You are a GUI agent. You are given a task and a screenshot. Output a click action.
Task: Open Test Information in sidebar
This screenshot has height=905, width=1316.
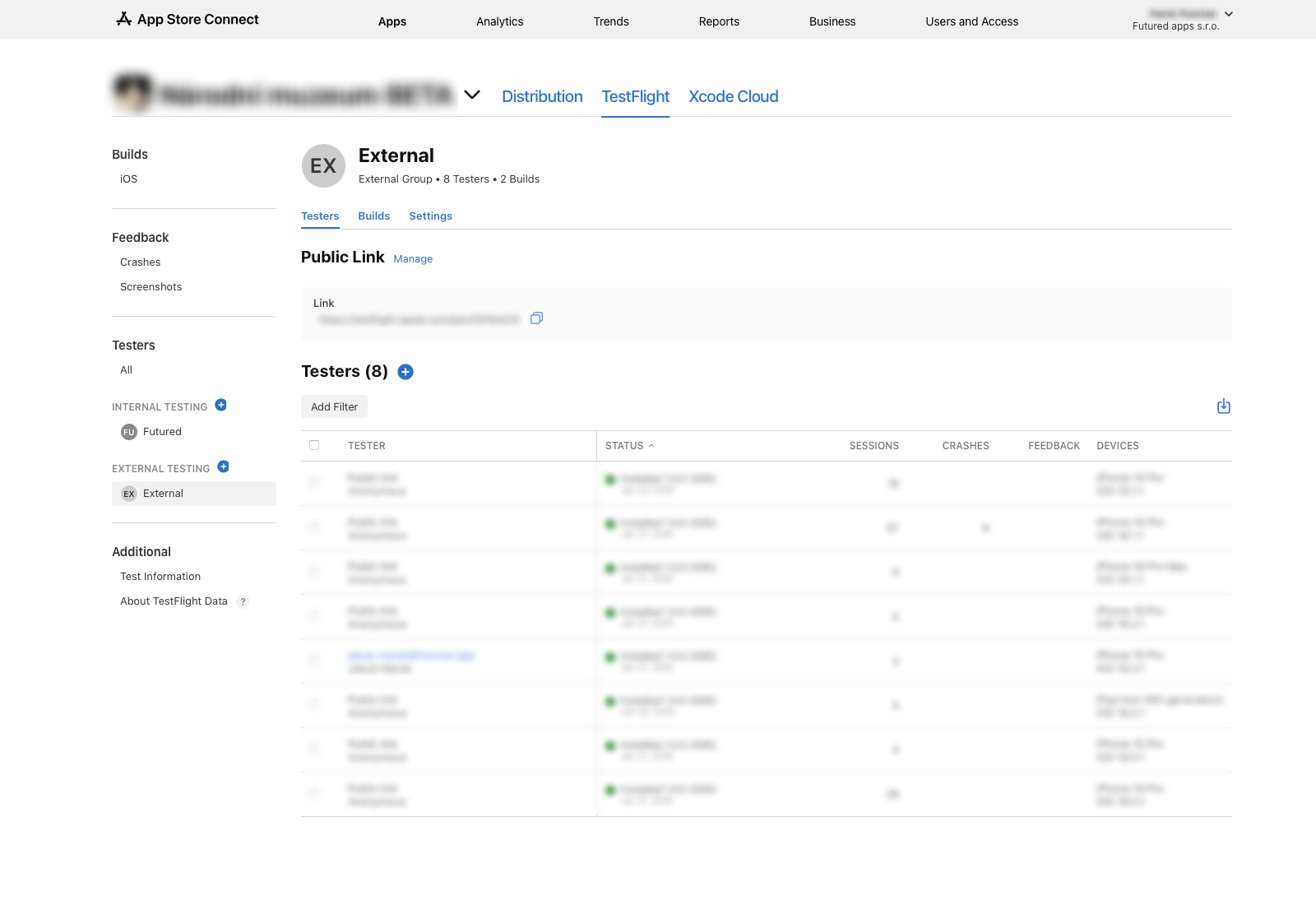[x=160, y=577]
